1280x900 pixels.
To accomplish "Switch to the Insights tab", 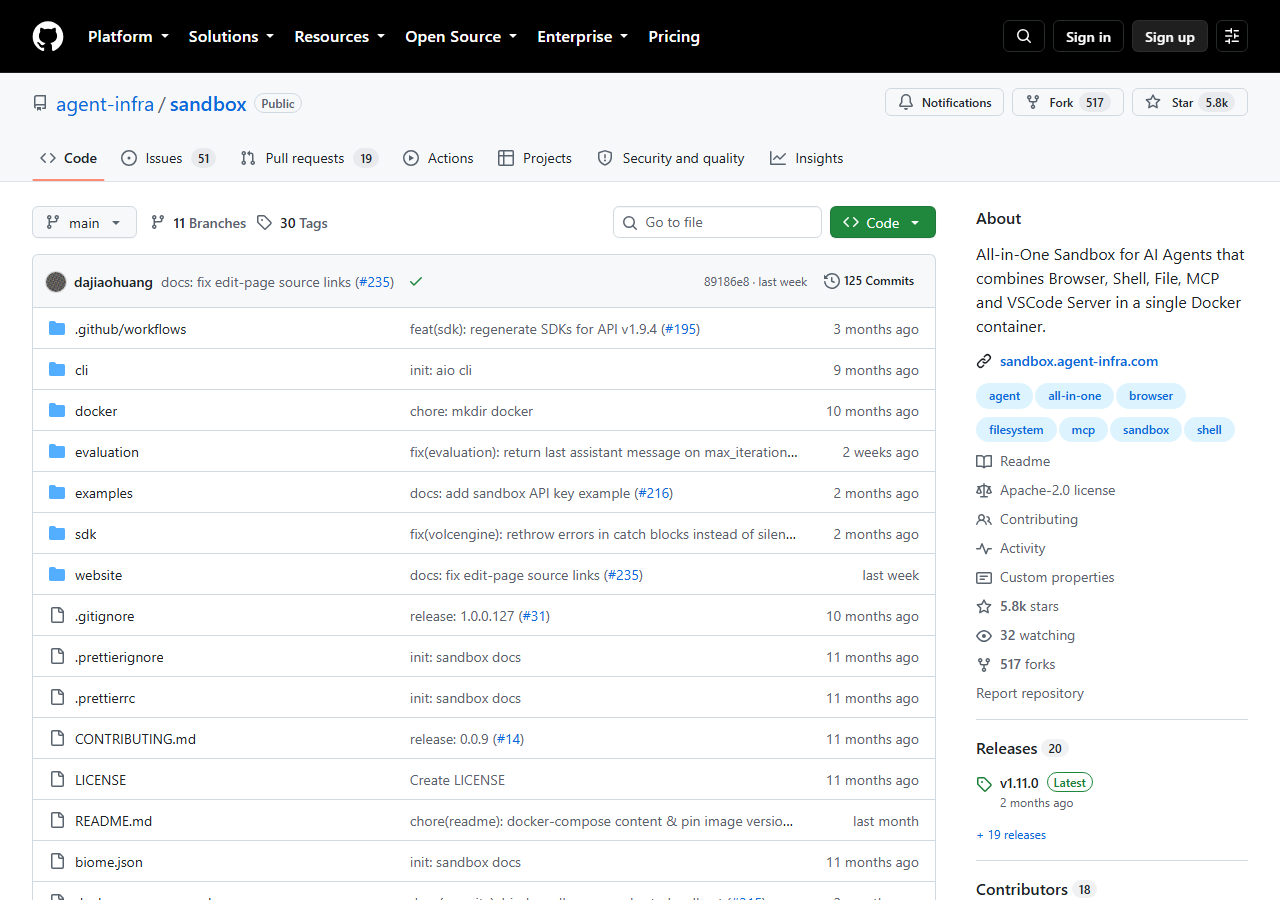I will 806,158.
